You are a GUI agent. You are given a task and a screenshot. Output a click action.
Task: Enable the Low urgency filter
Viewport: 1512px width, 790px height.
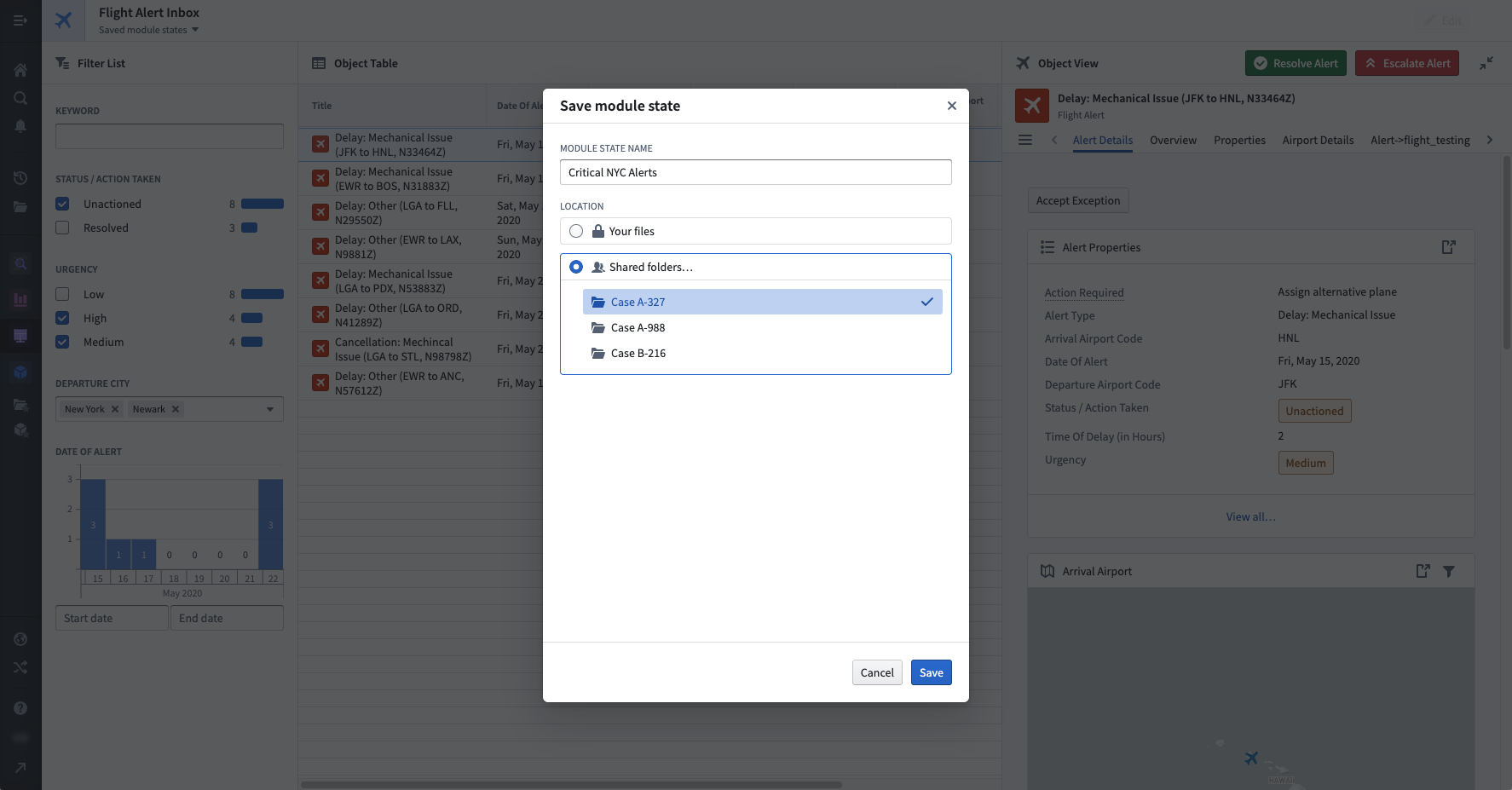pyautogui.click(x=62, y=294)
